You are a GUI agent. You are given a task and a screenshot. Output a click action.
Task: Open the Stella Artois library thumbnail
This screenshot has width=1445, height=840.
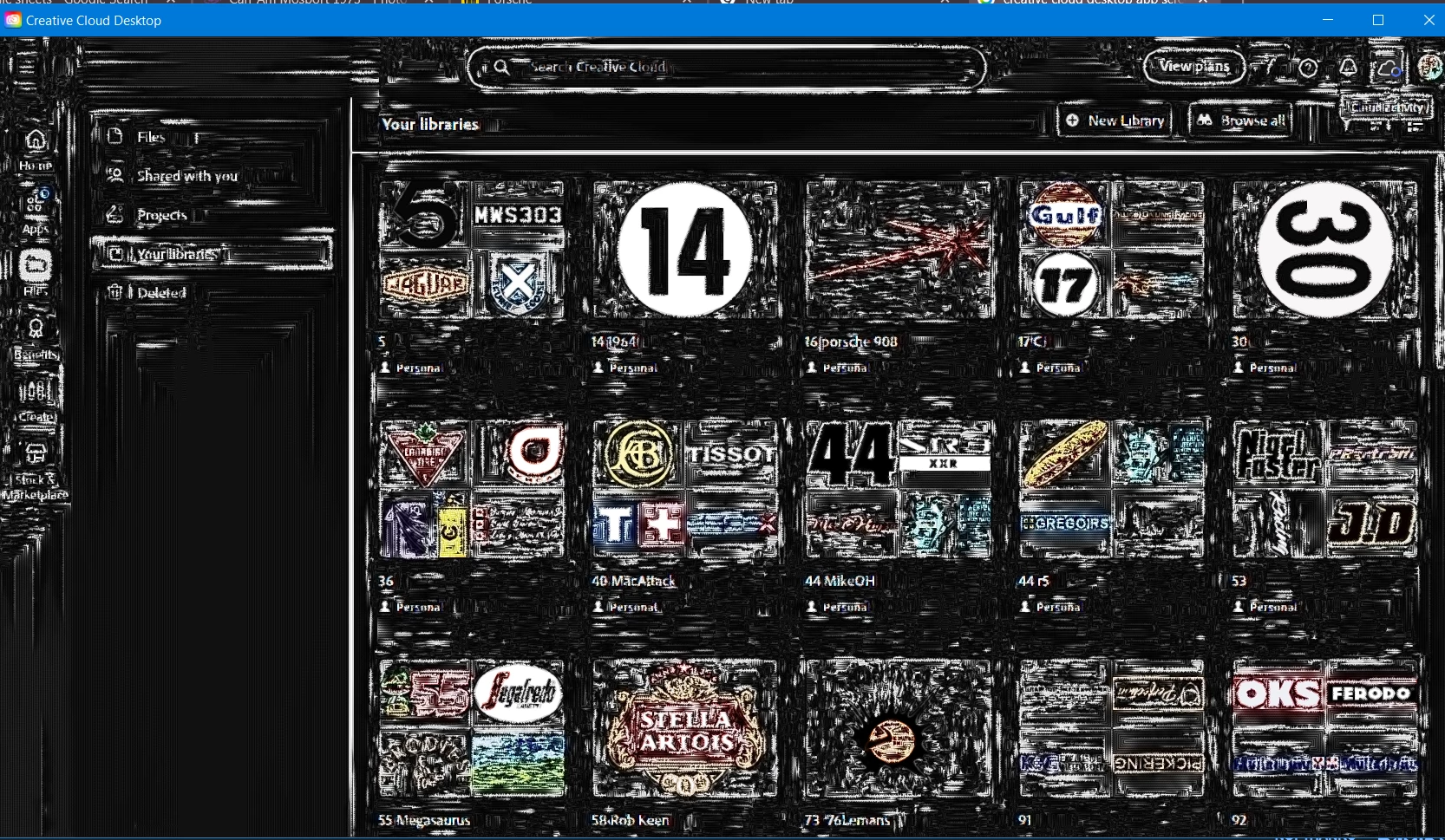(685, 729)
